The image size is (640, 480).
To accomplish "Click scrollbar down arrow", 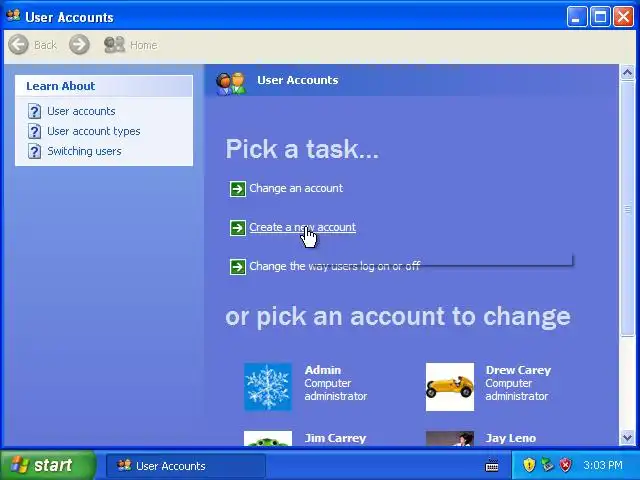I will [627, 438].
